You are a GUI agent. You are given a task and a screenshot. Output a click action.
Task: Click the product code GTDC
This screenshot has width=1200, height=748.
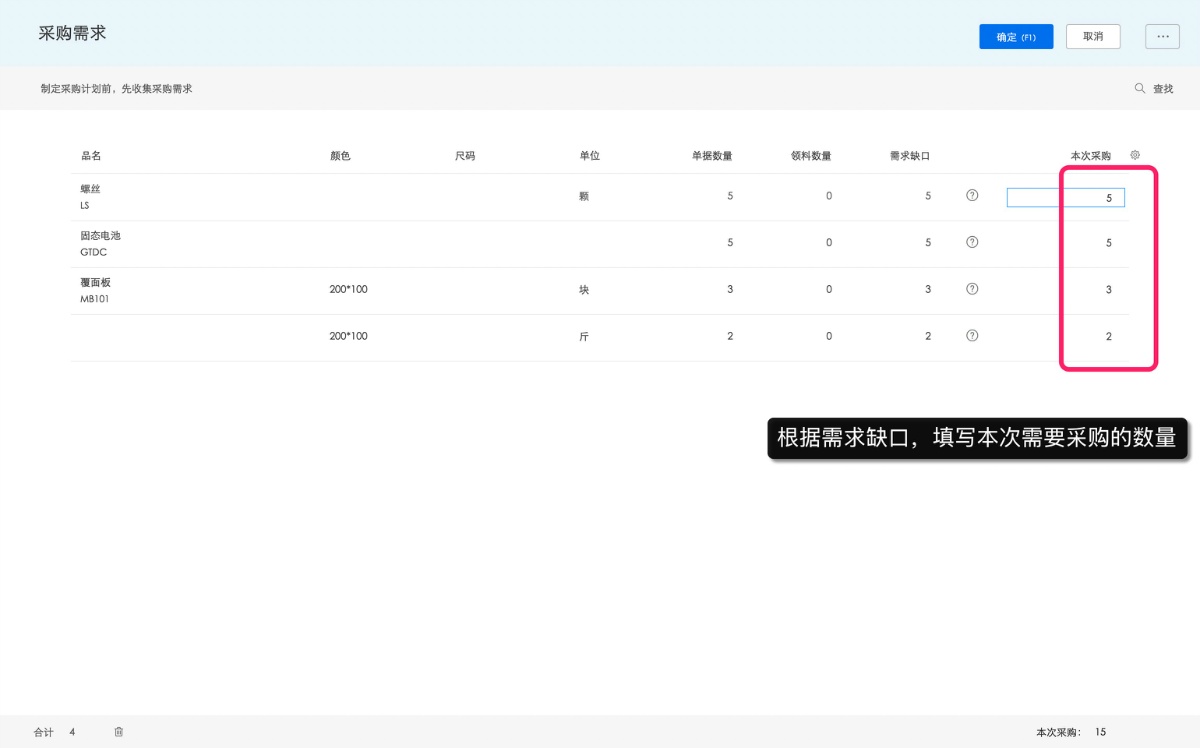94,252
